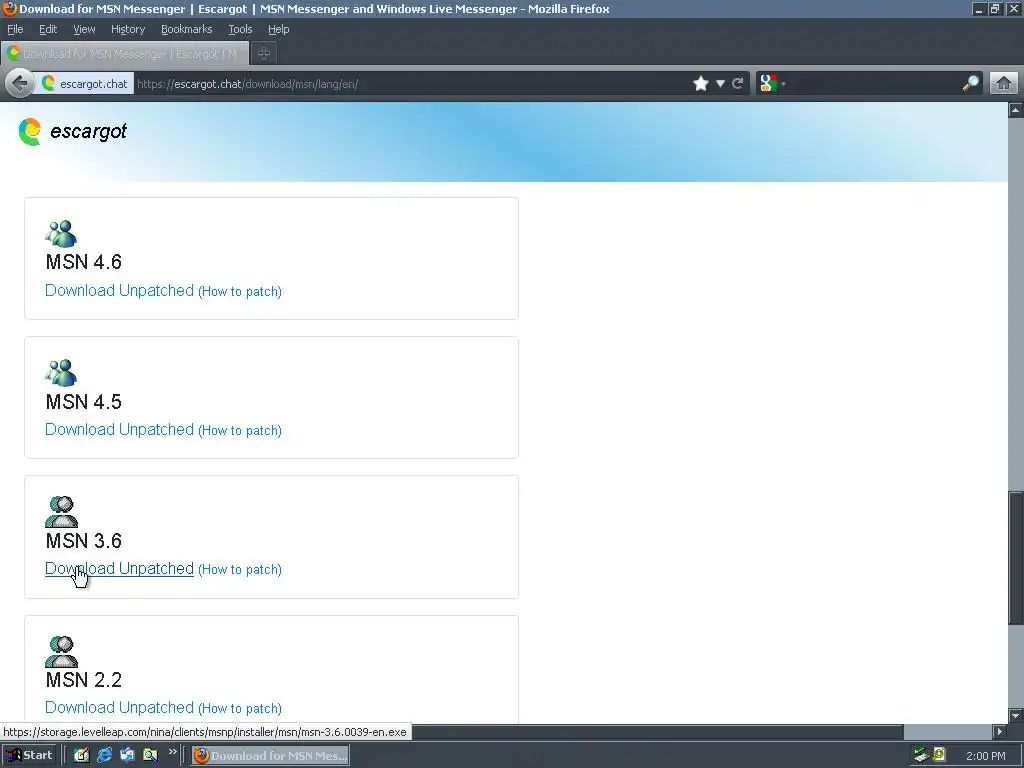Download Unpatched MSN 2.2

tap(120, 708)
